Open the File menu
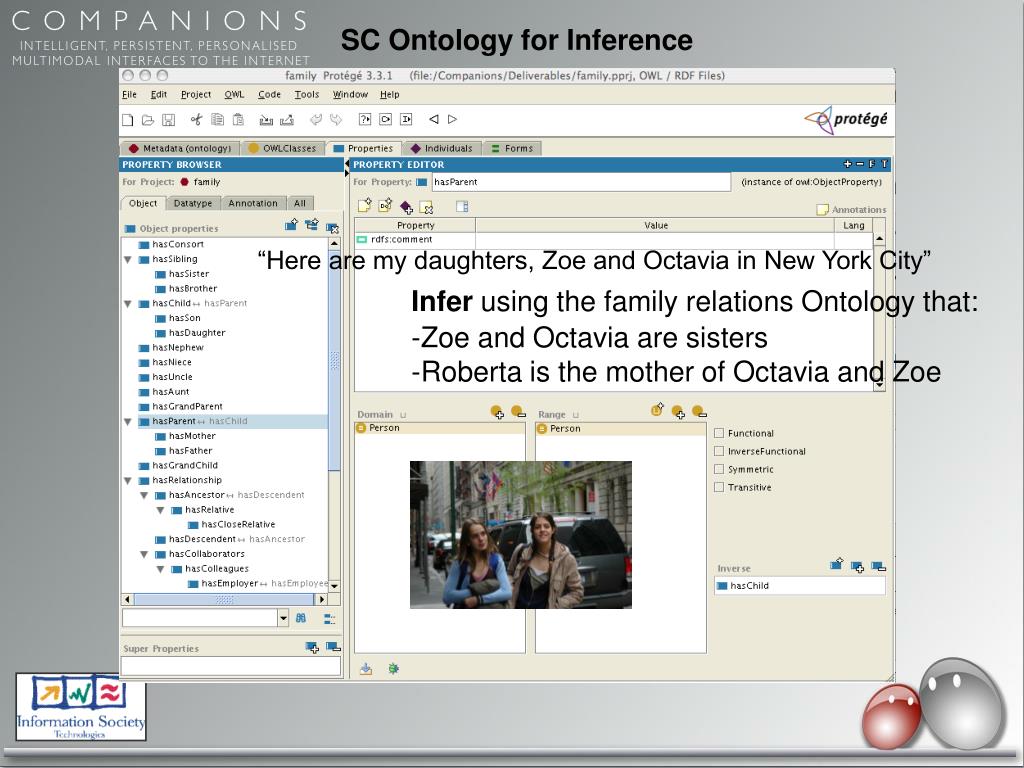This screenshot has width=1024, height=768. point(129,95)
